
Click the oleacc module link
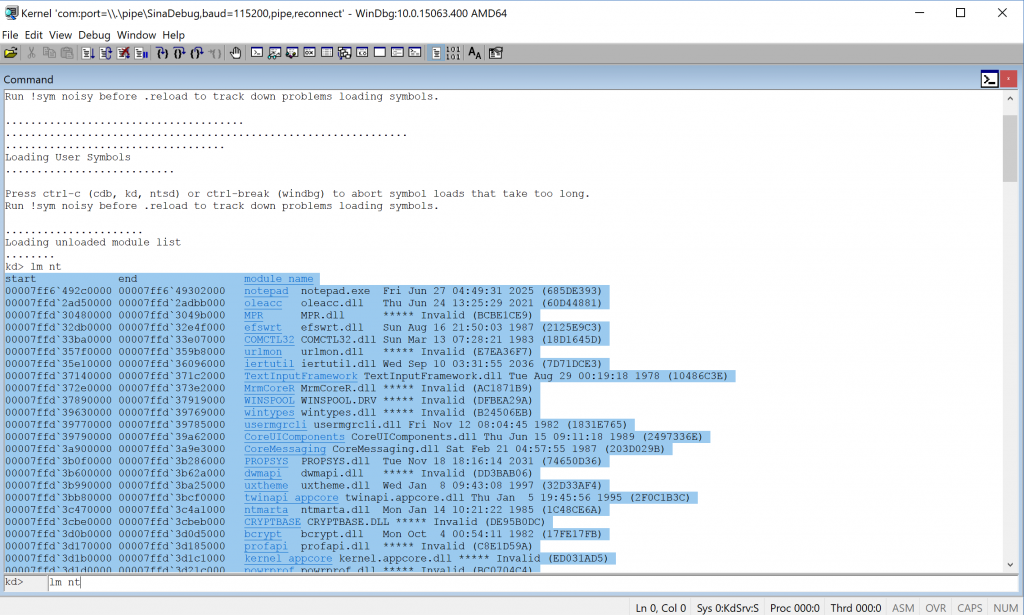[263, 303]
